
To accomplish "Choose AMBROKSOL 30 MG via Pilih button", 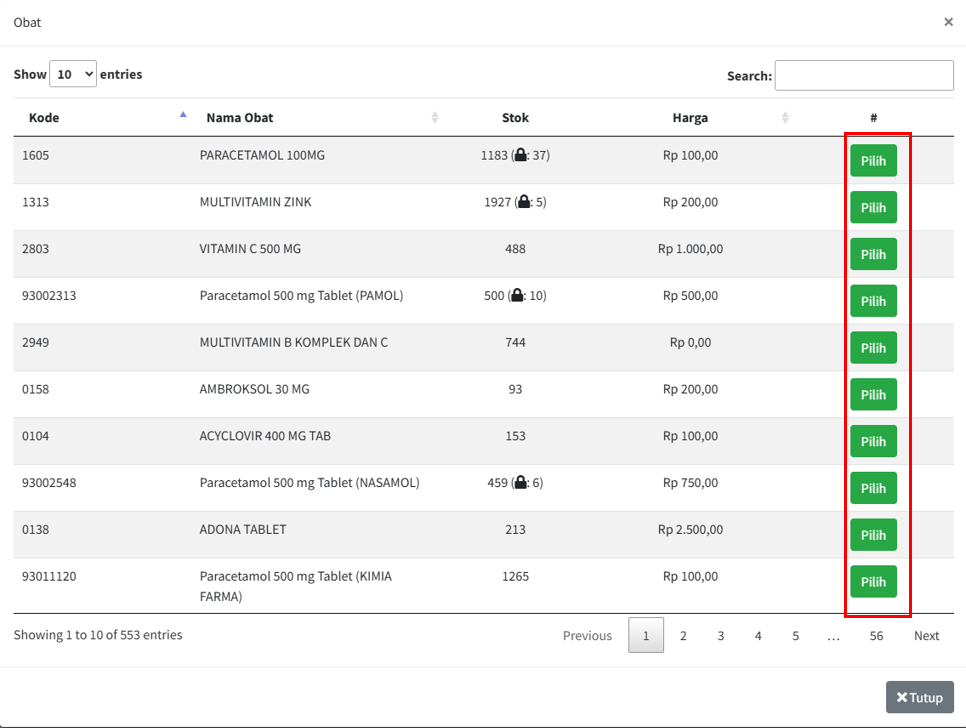I will click(873, 394).
